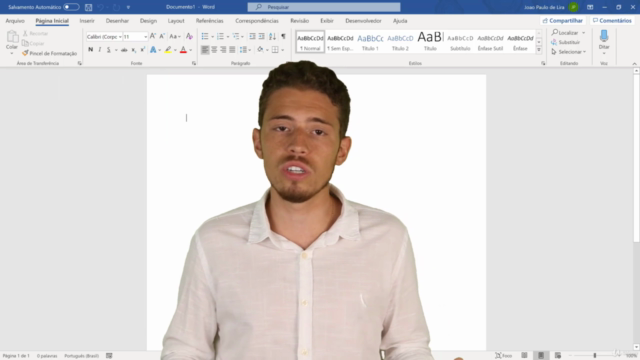Image resolution: width=640 pixels, height=360 pixels.
Task: Click the Decrease Indent icon
Action: click(252, 37)
